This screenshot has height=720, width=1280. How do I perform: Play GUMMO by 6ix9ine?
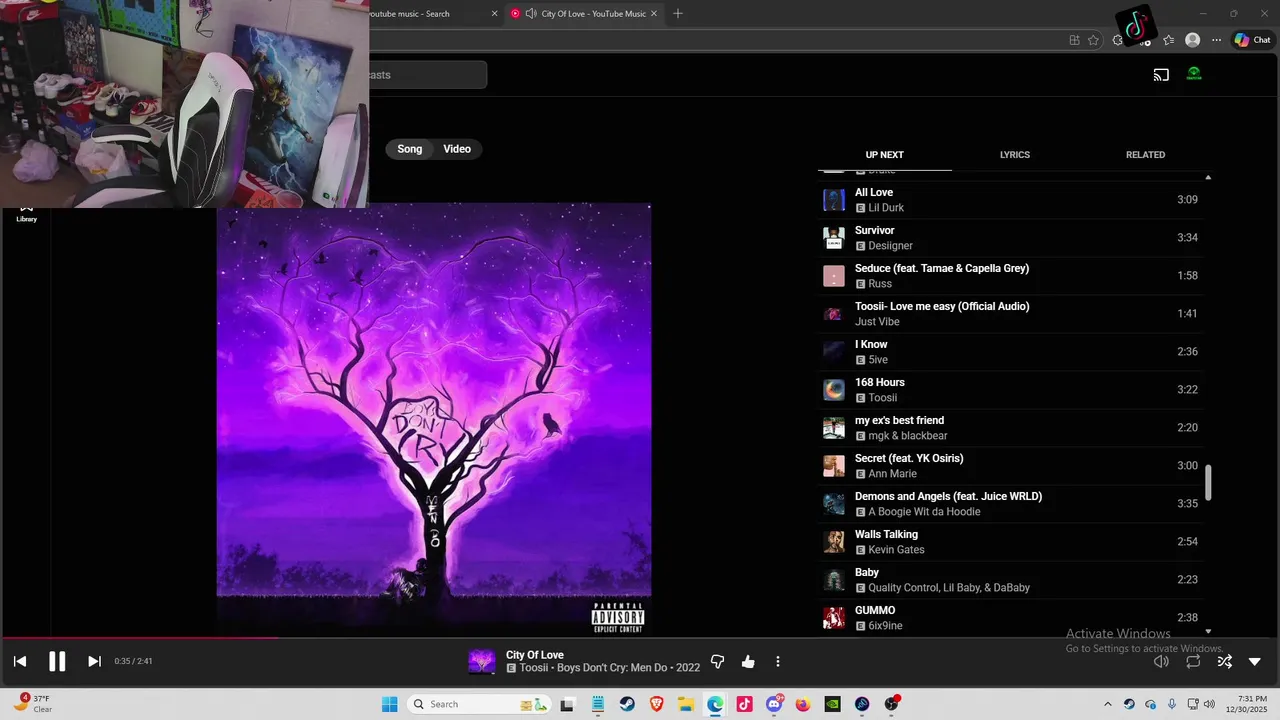(1012, 618)
